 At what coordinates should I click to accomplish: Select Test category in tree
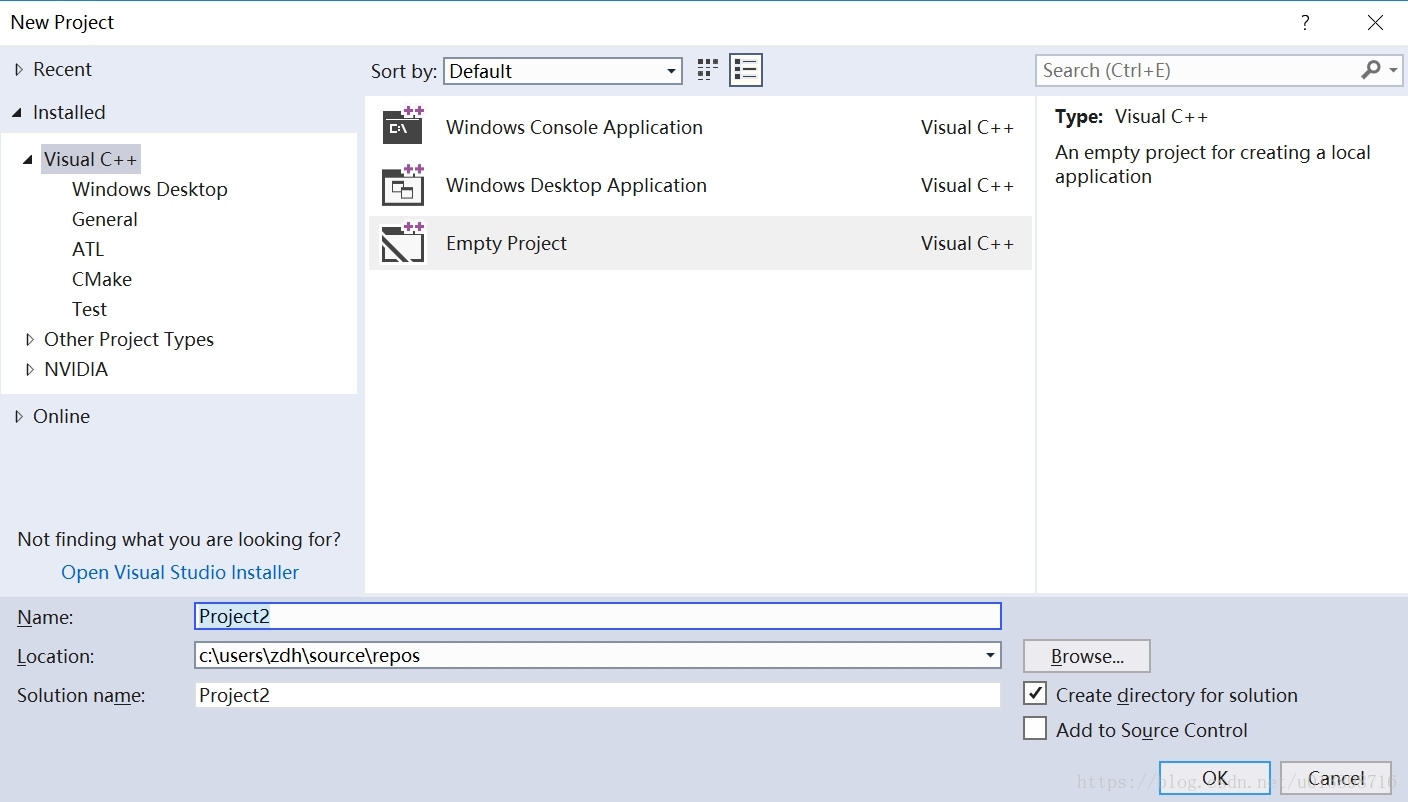[x=89, y=309]
